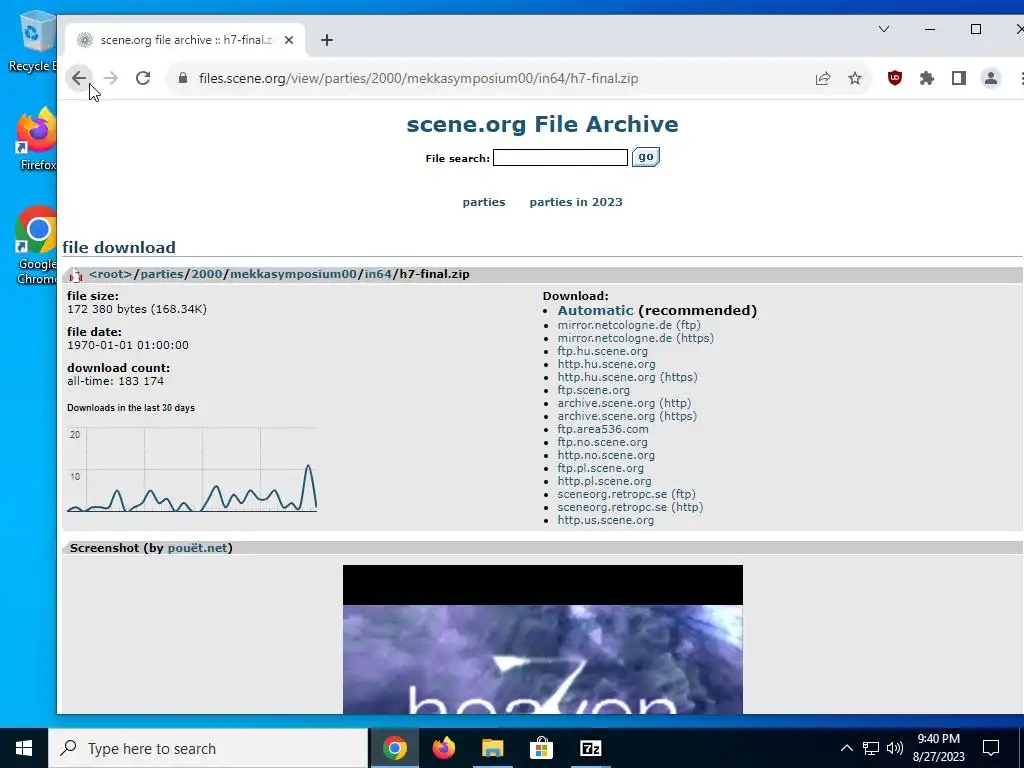Open Microsoft Store from the taskbar
1024x768 pixels.
(x=541, y=748)
